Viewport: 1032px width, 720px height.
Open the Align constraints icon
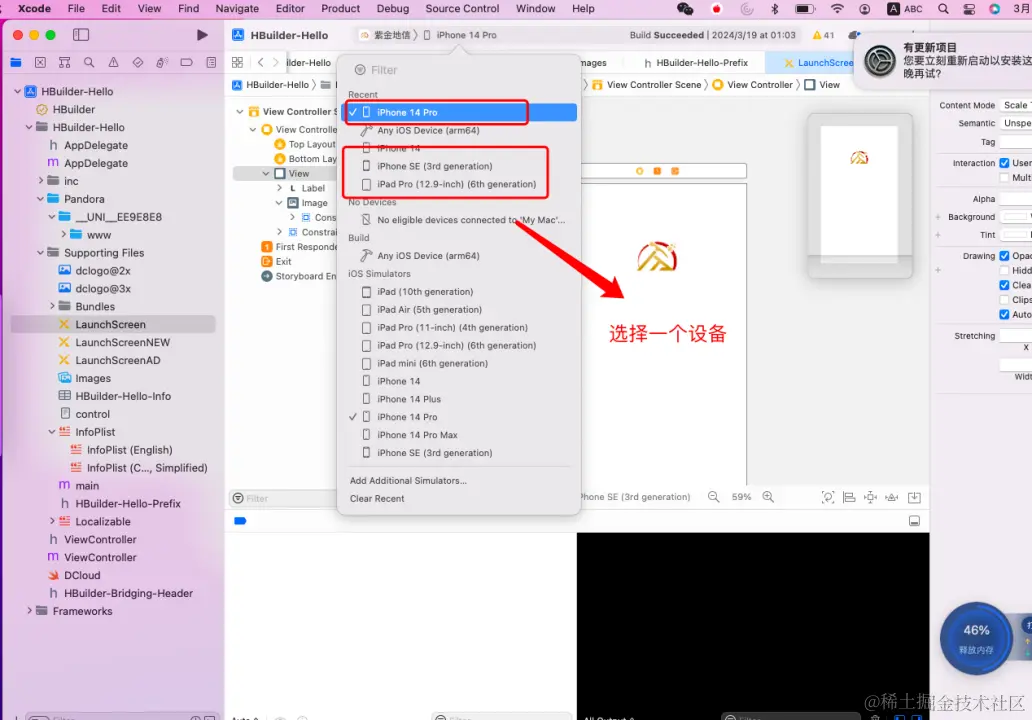point(849,498)
